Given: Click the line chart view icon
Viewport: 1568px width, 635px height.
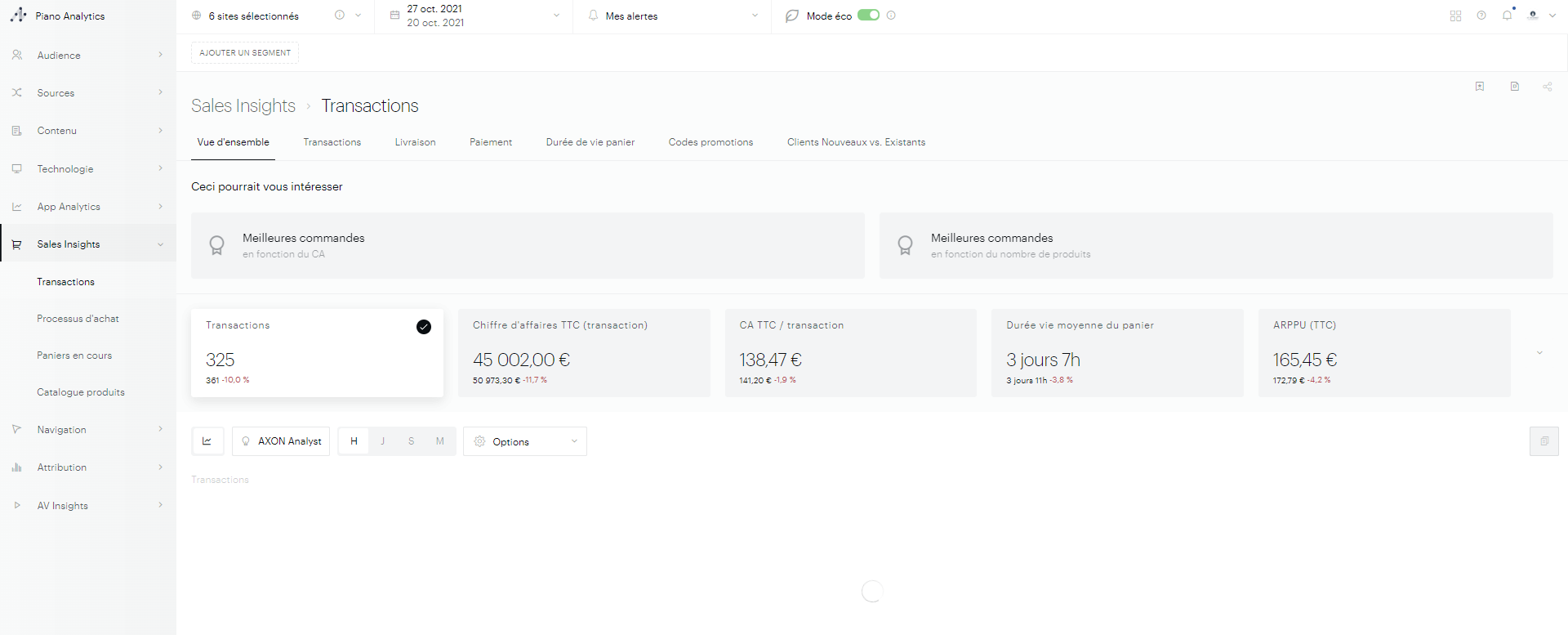Looking at the screenshot, I should tap(207, 441).
